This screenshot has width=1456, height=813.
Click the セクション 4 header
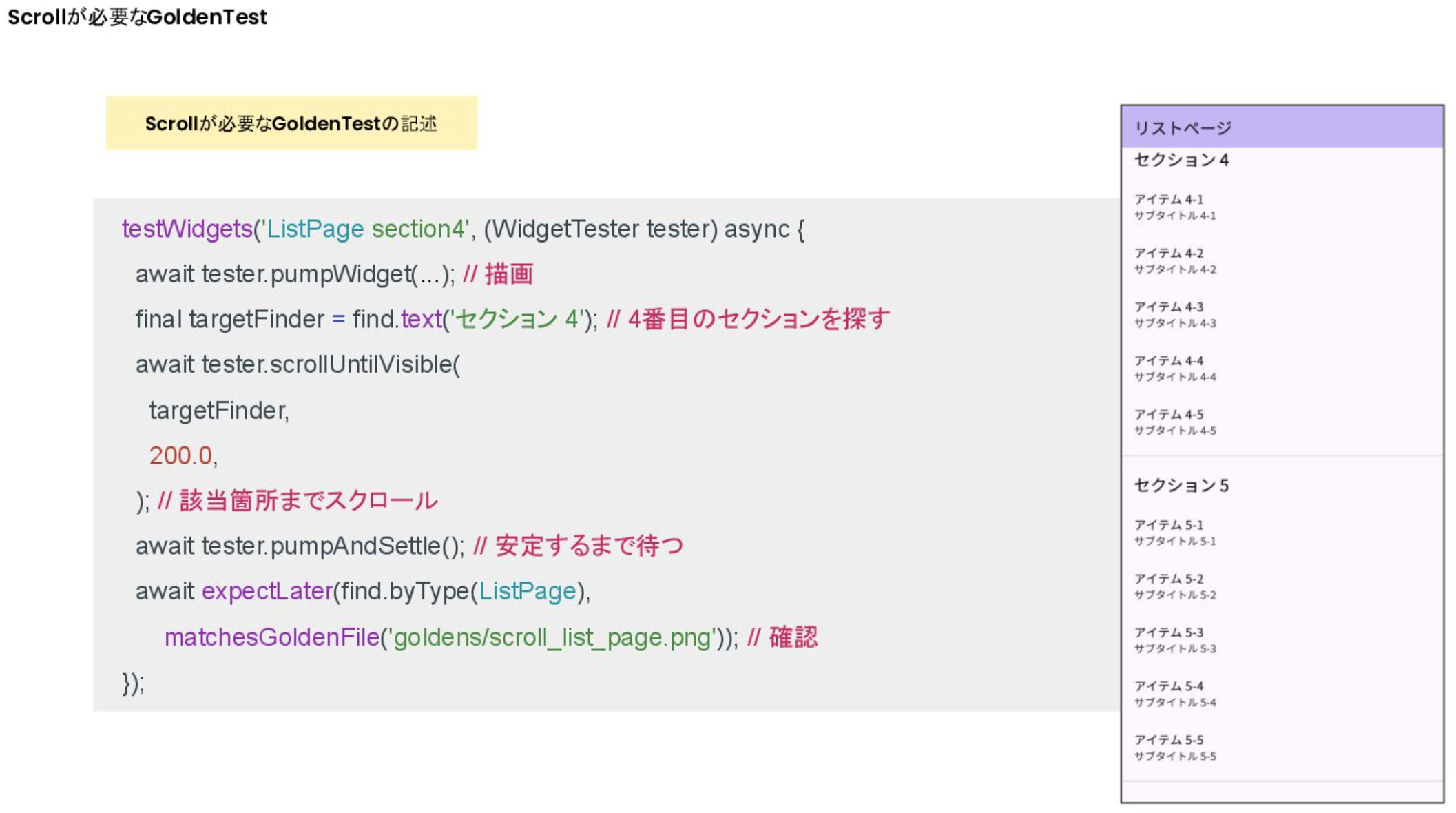point(1181,160)
